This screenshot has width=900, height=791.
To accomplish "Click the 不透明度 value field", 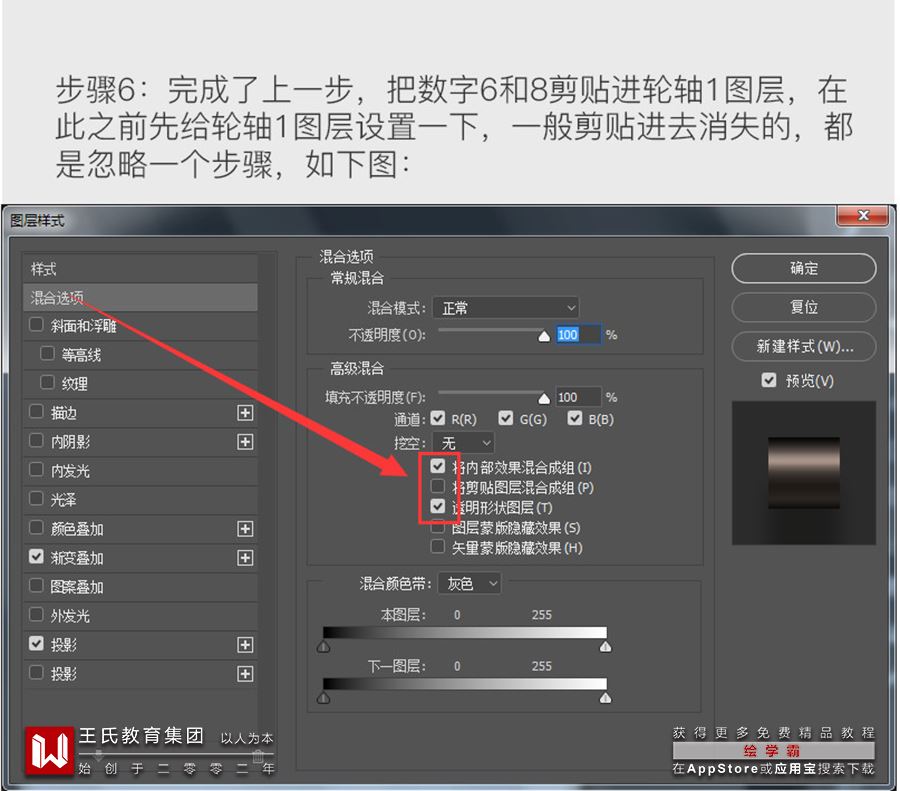I will (x=579, y=335).
